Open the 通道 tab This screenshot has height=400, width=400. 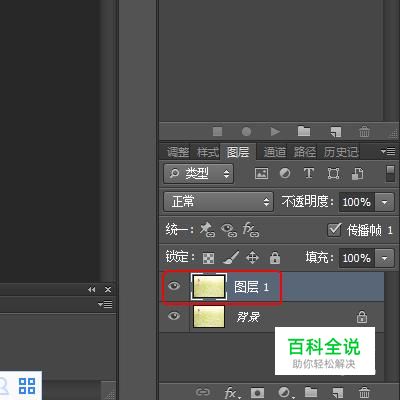click(275, 152)
